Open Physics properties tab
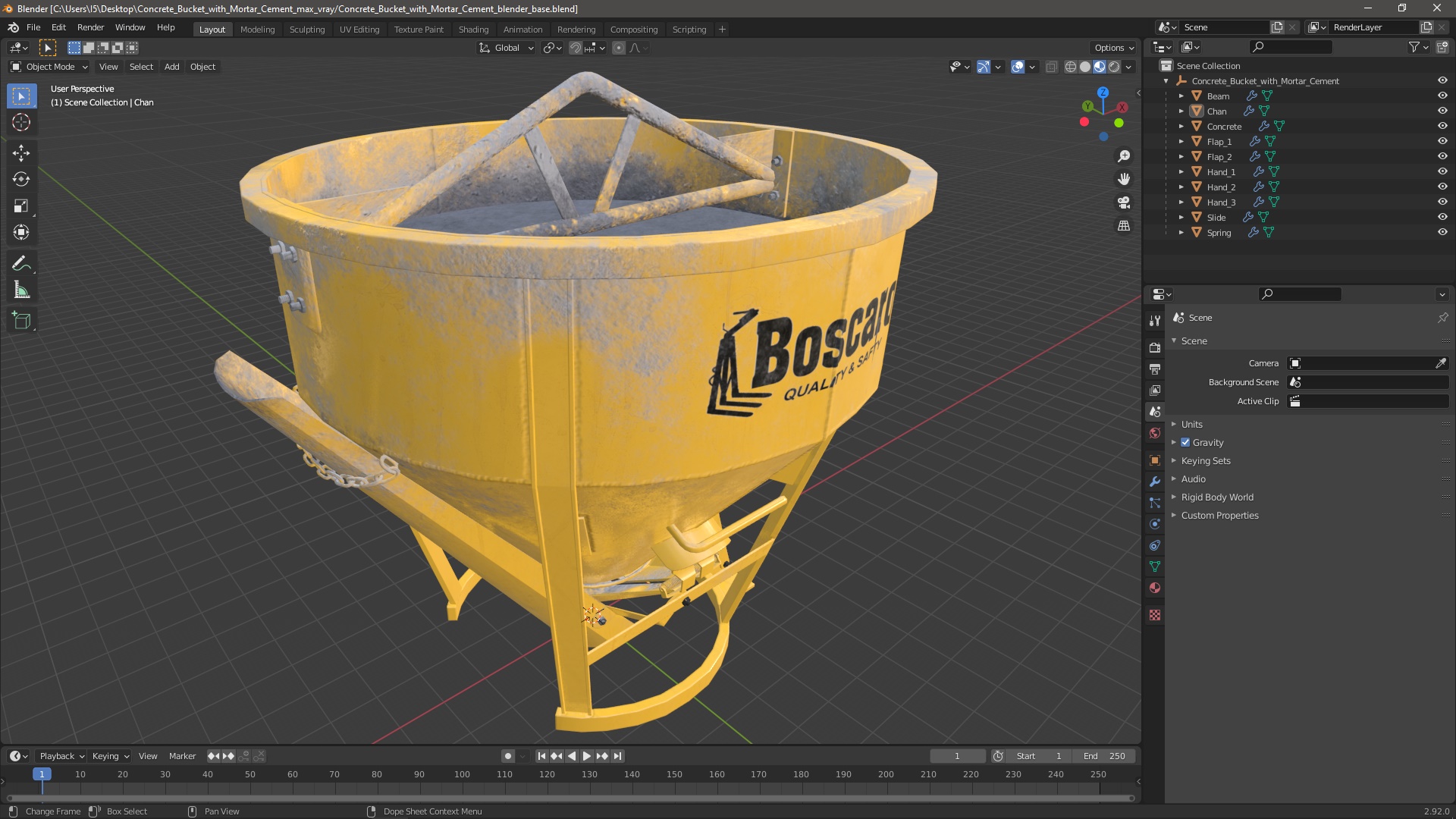The image size is (1456, 819). tap(1155, 524)
